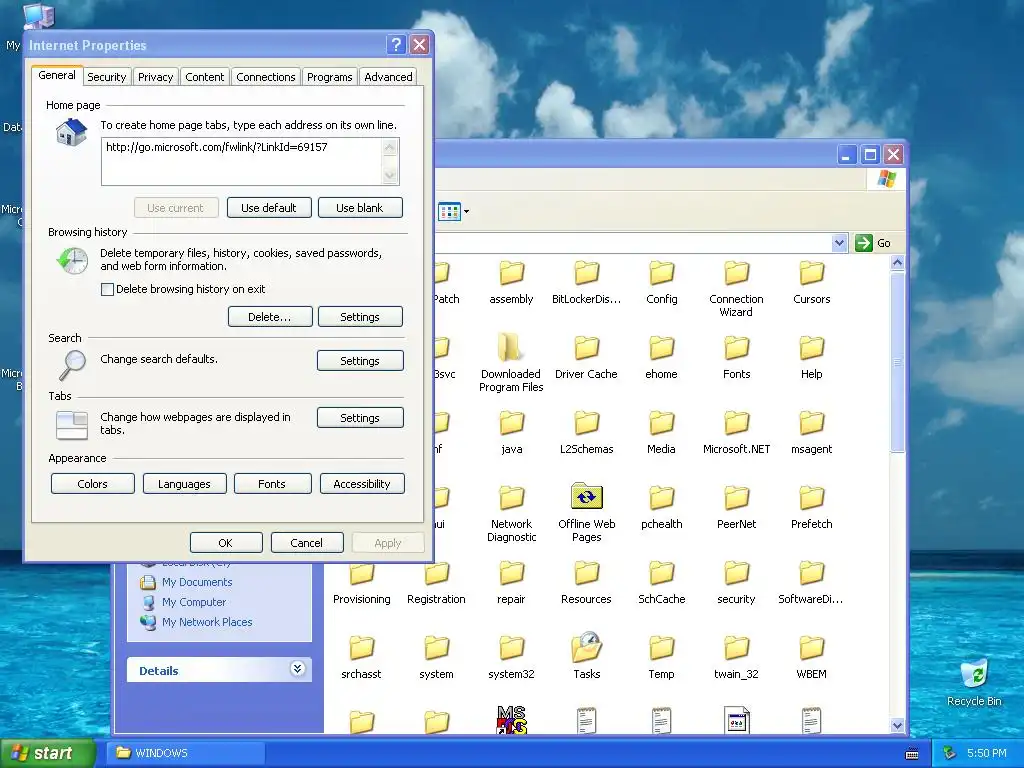Open the Tasks scheduled folder
Image resolution: width=1024 pixels, height=768 pixels.
586,656
